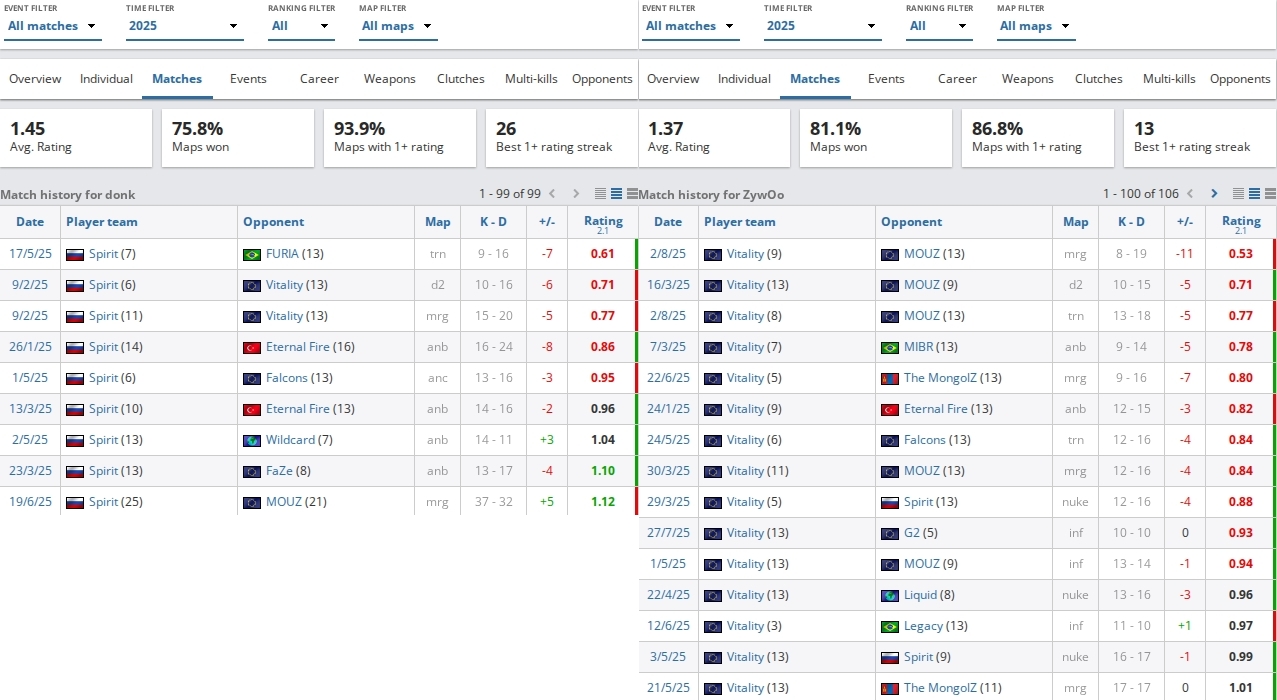Open Map Filter dropdown on ZywOo page

click(x=1036, y=26)
